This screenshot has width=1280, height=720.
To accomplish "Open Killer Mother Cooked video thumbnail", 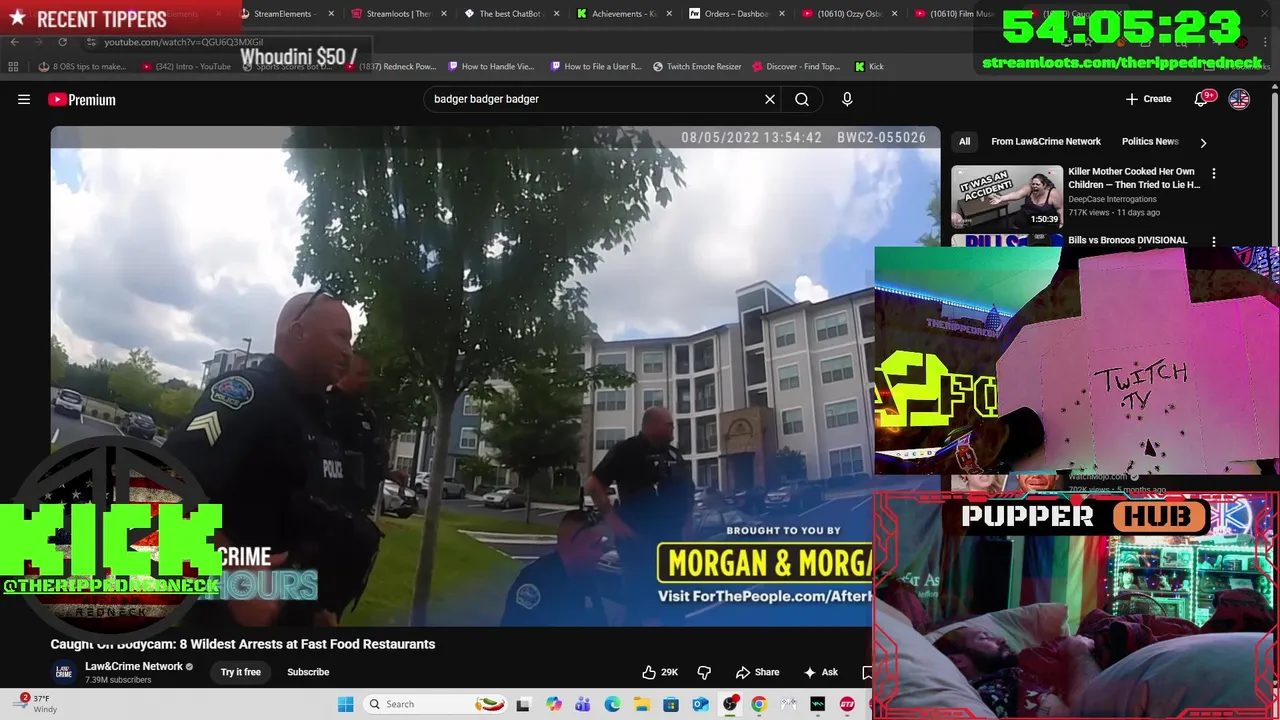I will pos(1006,196).
